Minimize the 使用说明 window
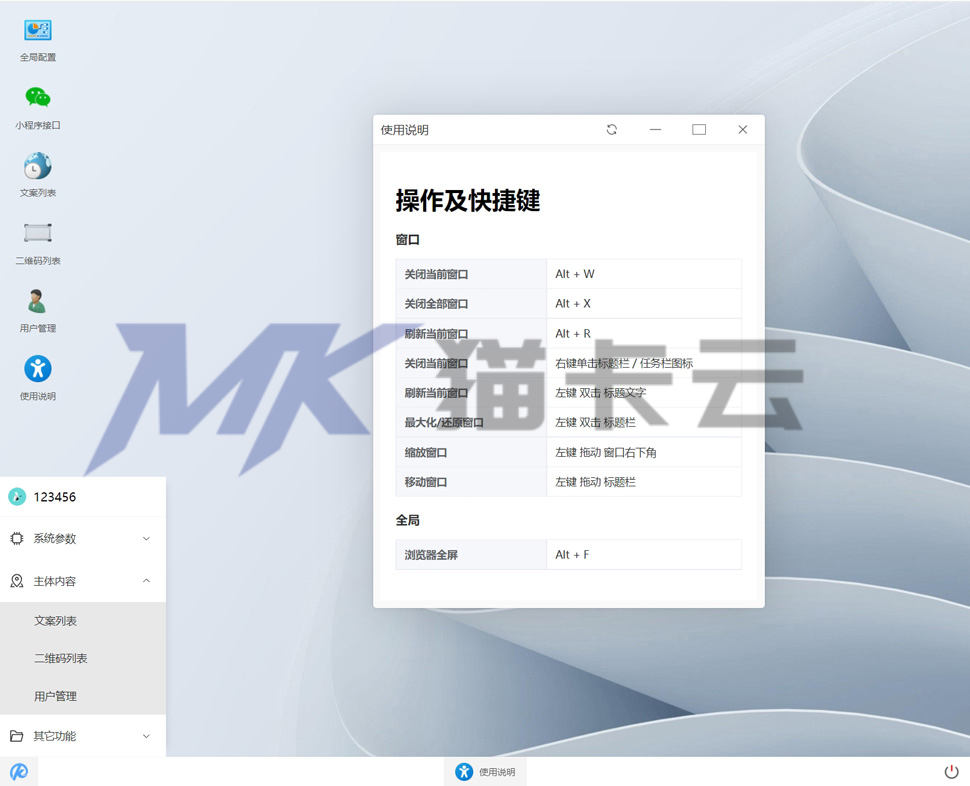970x786 pixels. tap(655, 129)
